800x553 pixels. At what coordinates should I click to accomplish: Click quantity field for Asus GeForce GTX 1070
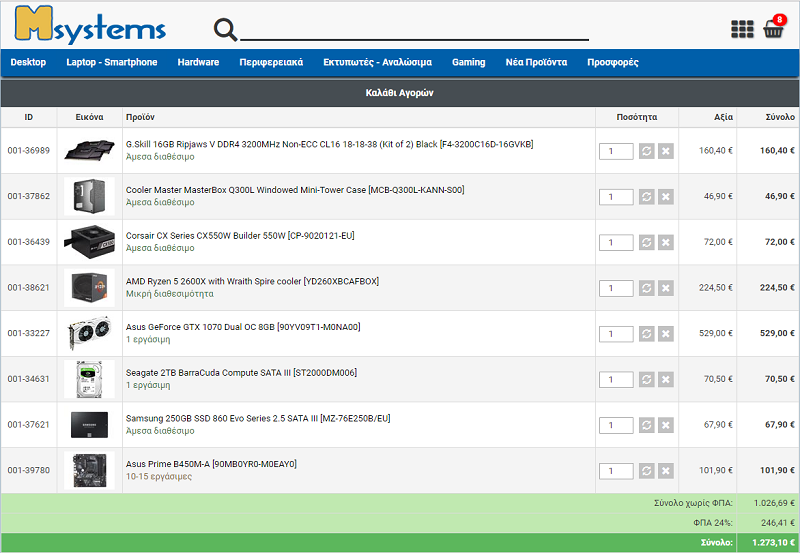616,334
